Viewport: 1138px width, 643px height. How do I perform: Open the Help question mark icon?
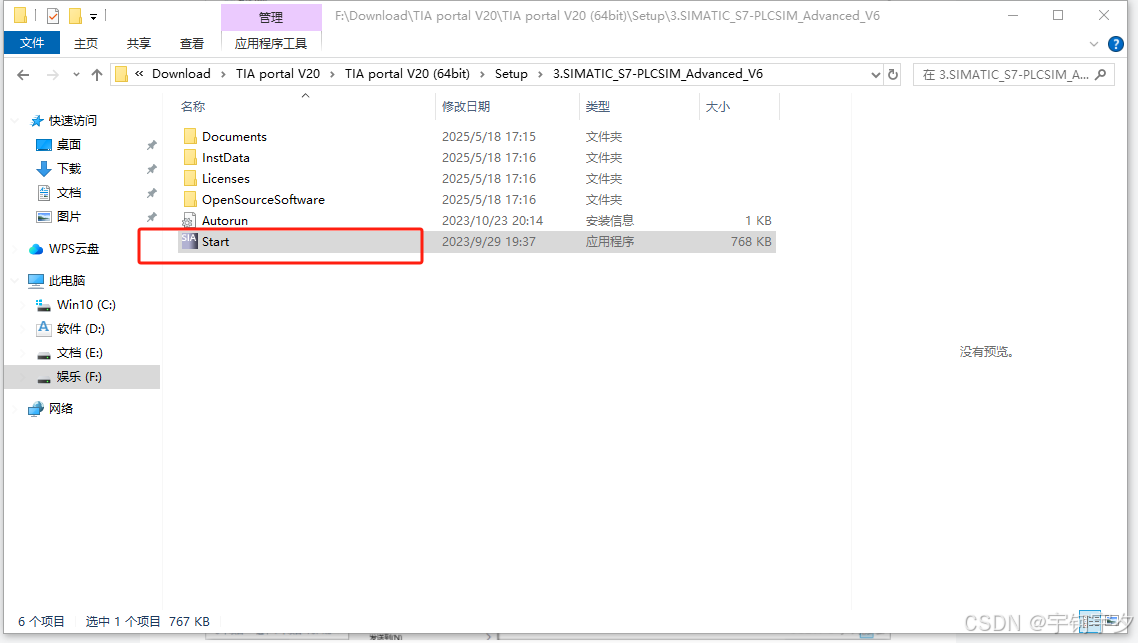pyautogui.click(x=1116, y=44)
